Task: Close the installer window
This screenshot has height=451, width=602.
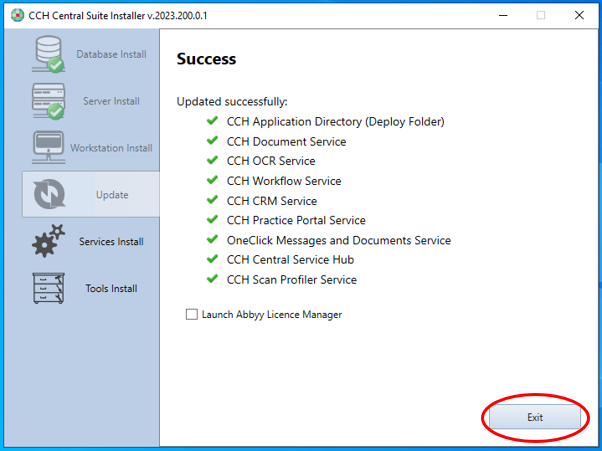Action: tap(579, 15)
